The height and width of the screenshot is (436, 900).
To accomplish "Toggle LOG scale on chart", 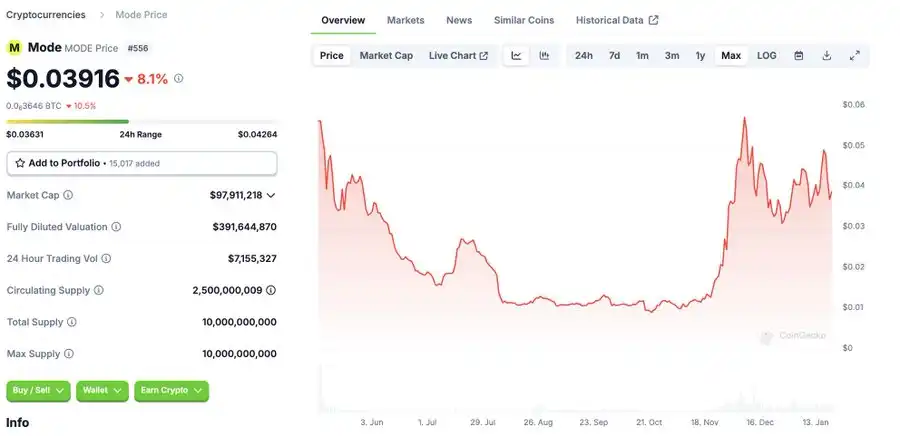I will (766, 56).
